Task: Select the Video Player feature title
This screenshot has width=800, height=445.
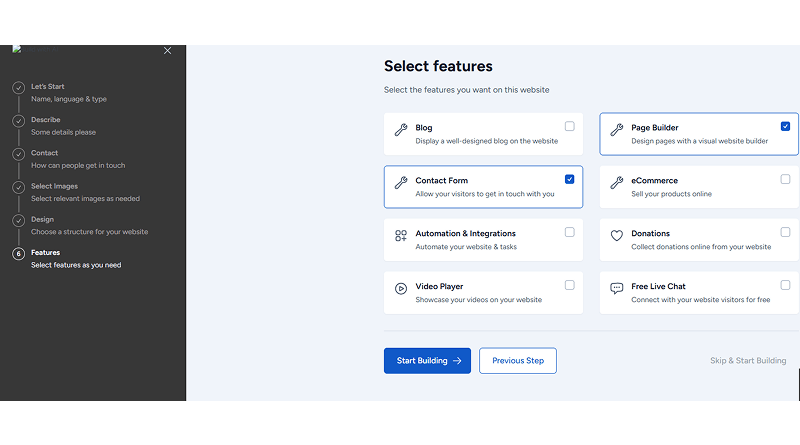Action: click(439, 286)
